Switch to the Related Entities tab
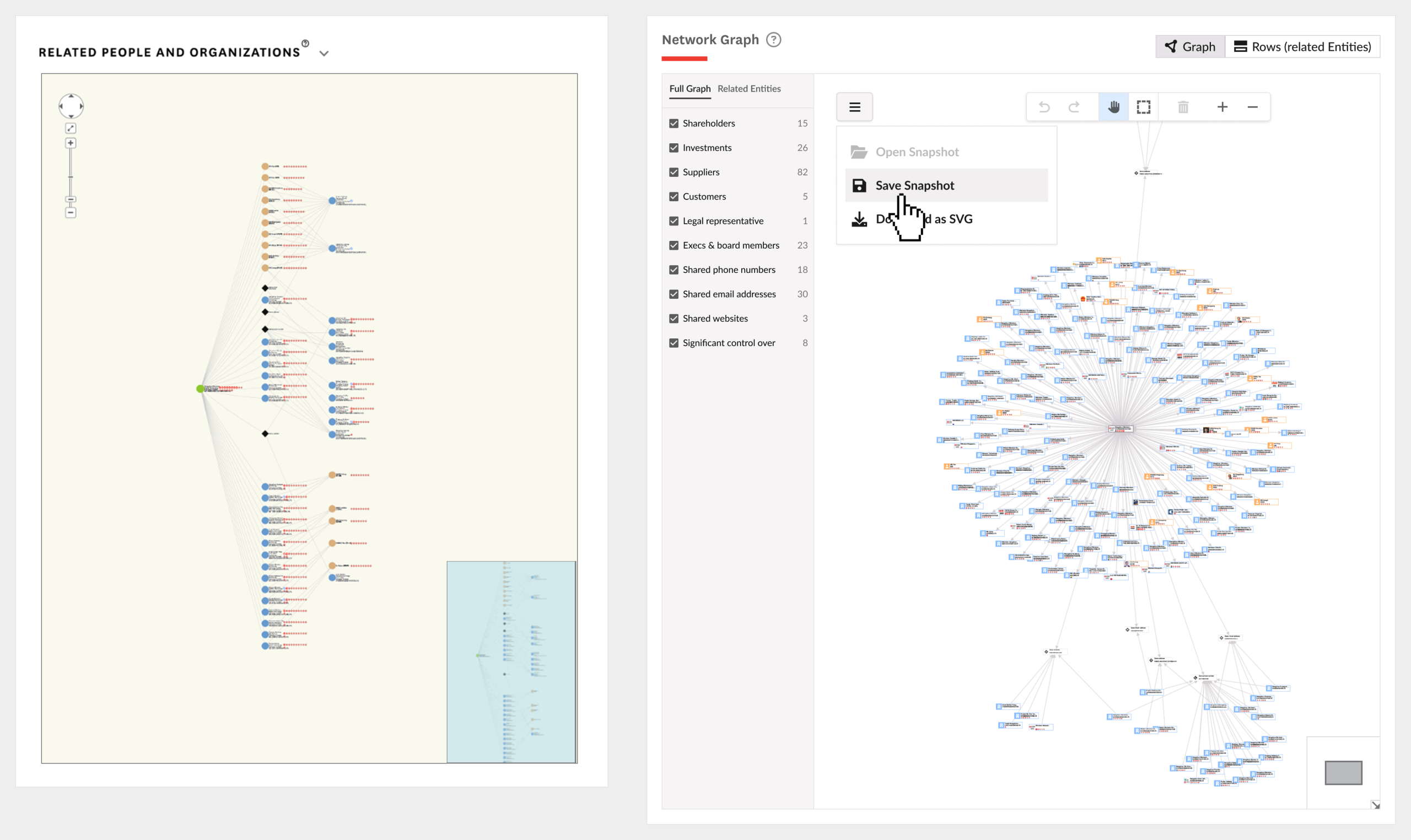 pyautogui.click(x=749, y=89)
